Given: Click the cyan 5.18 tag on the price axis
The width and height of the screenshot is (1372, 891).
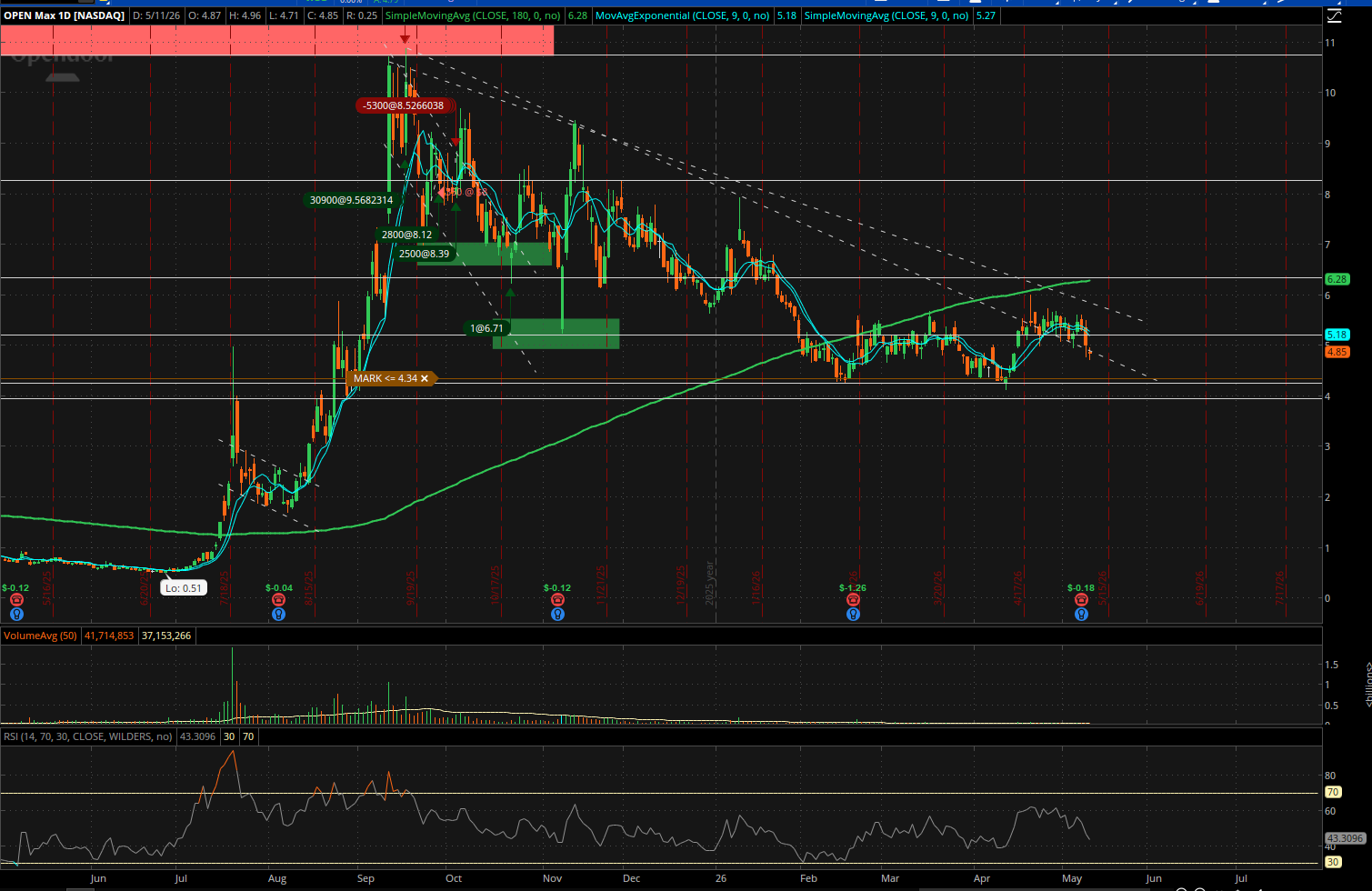Looking at the screenshot, I should (1337, 335).
